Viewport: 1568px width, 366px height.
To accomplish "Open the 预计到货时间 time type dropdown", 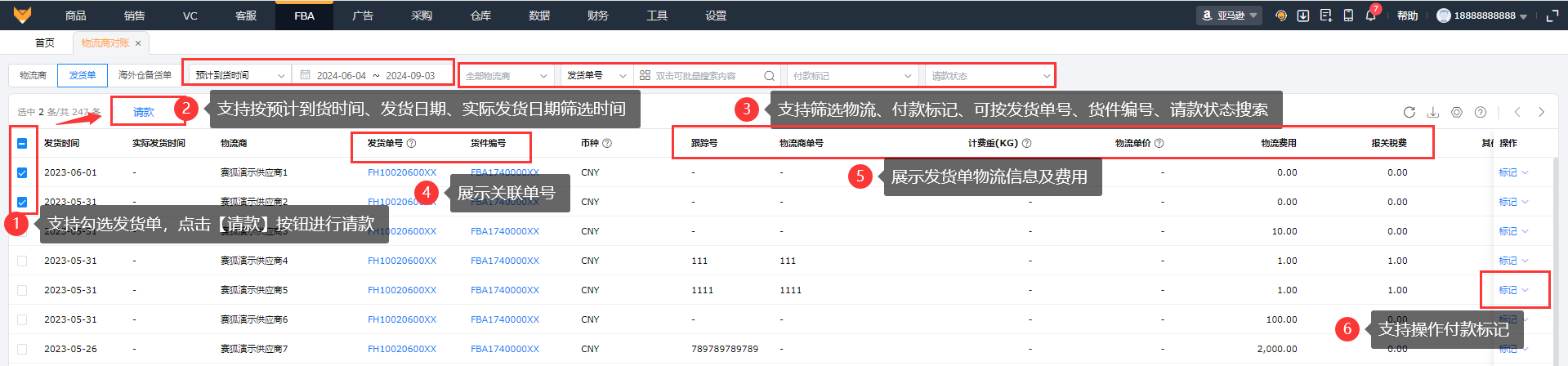I will coord(239,75).
